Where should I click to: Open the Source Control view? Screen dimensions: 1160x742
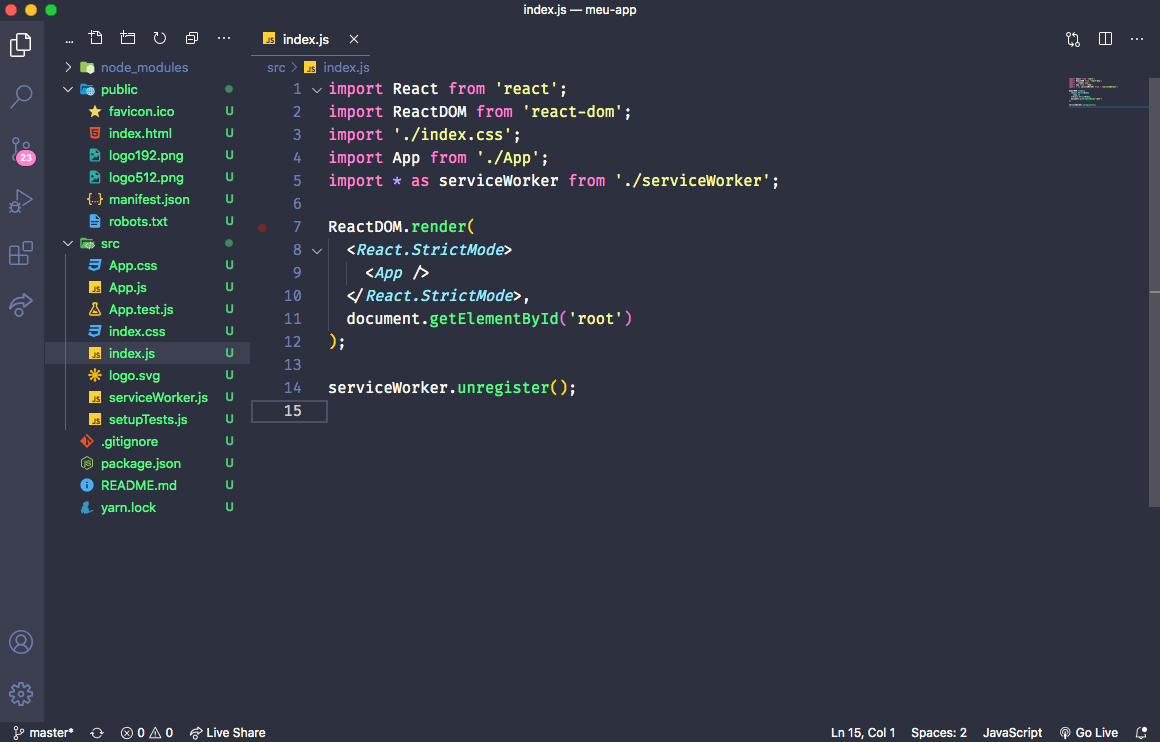point(21,148)
